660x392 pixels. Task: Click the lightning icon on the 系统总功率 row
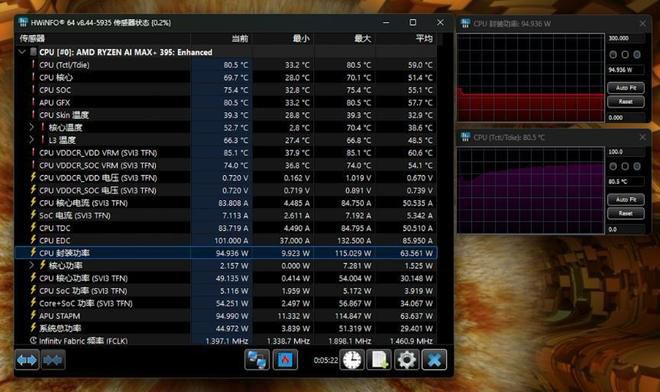[33, 328]
